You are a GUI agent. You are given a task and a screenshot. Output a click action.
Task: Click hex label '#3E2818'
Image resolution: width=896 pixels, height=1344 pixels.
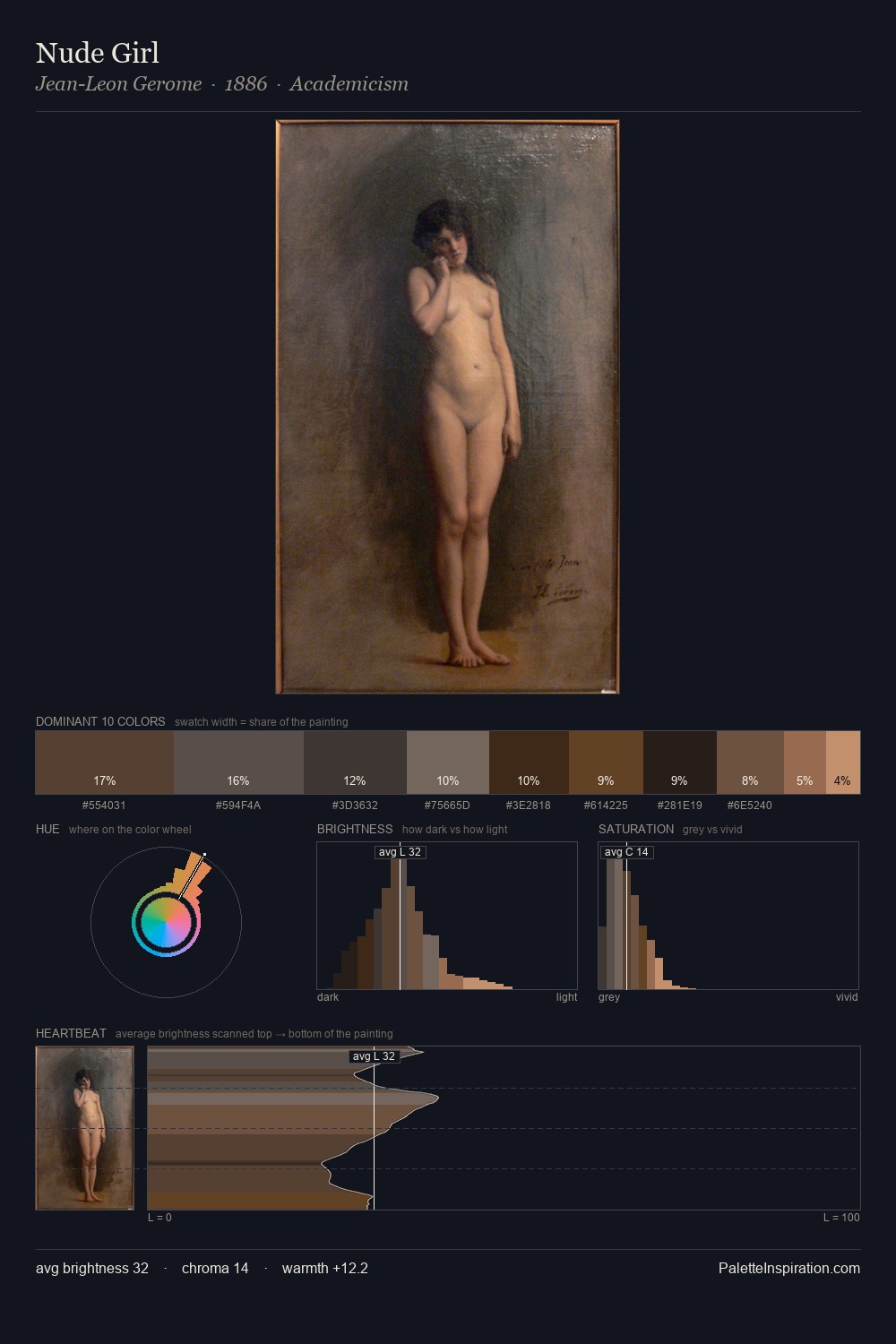529,806
